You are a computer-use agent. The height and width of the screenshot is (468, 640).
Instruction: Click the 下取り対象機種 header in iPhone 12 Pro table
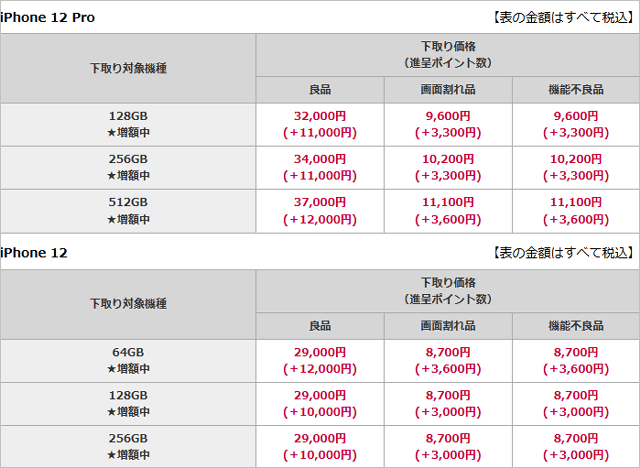(x=128, y=68)
